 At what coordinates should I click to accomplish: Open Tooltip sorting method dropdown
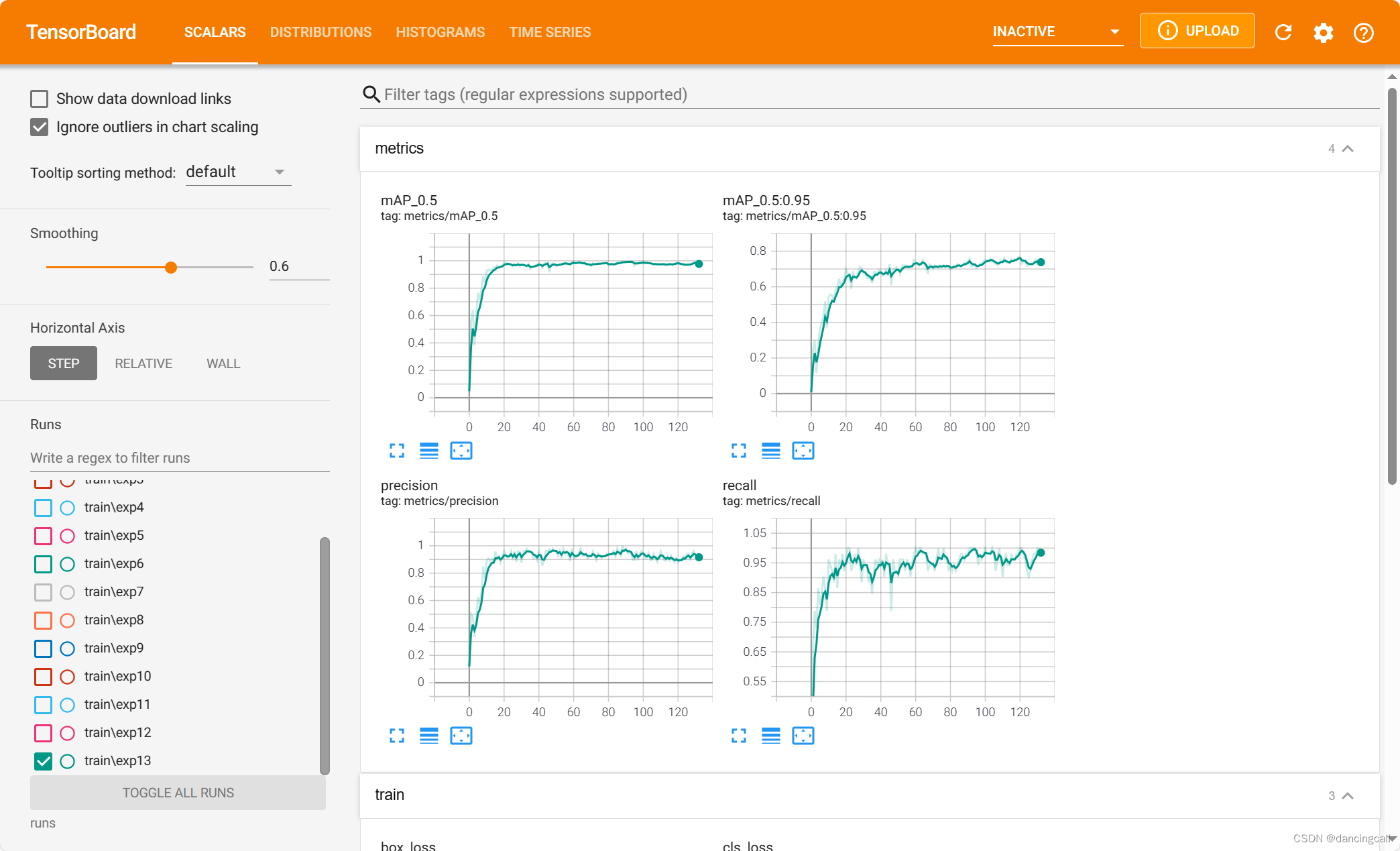(238, 172)
